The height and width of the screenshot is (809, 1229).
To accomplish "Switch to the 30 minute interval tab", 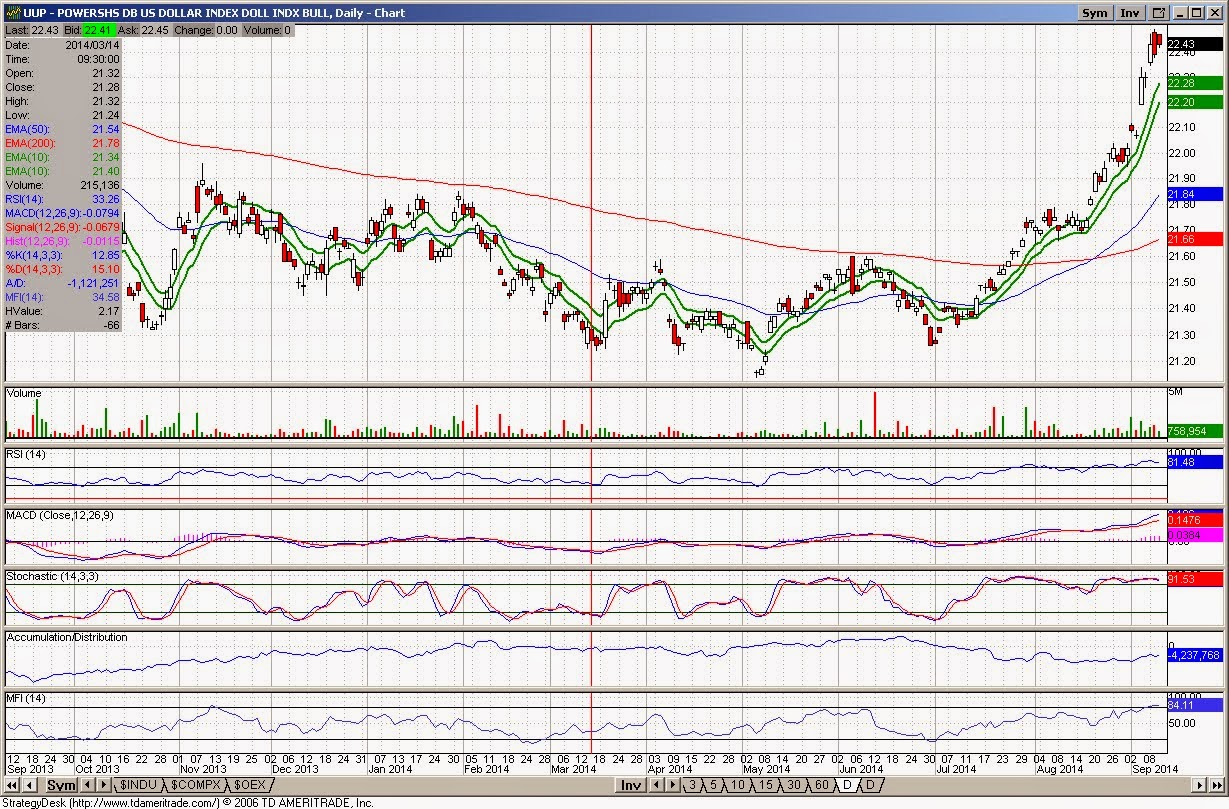I will [x=794, y=785].
